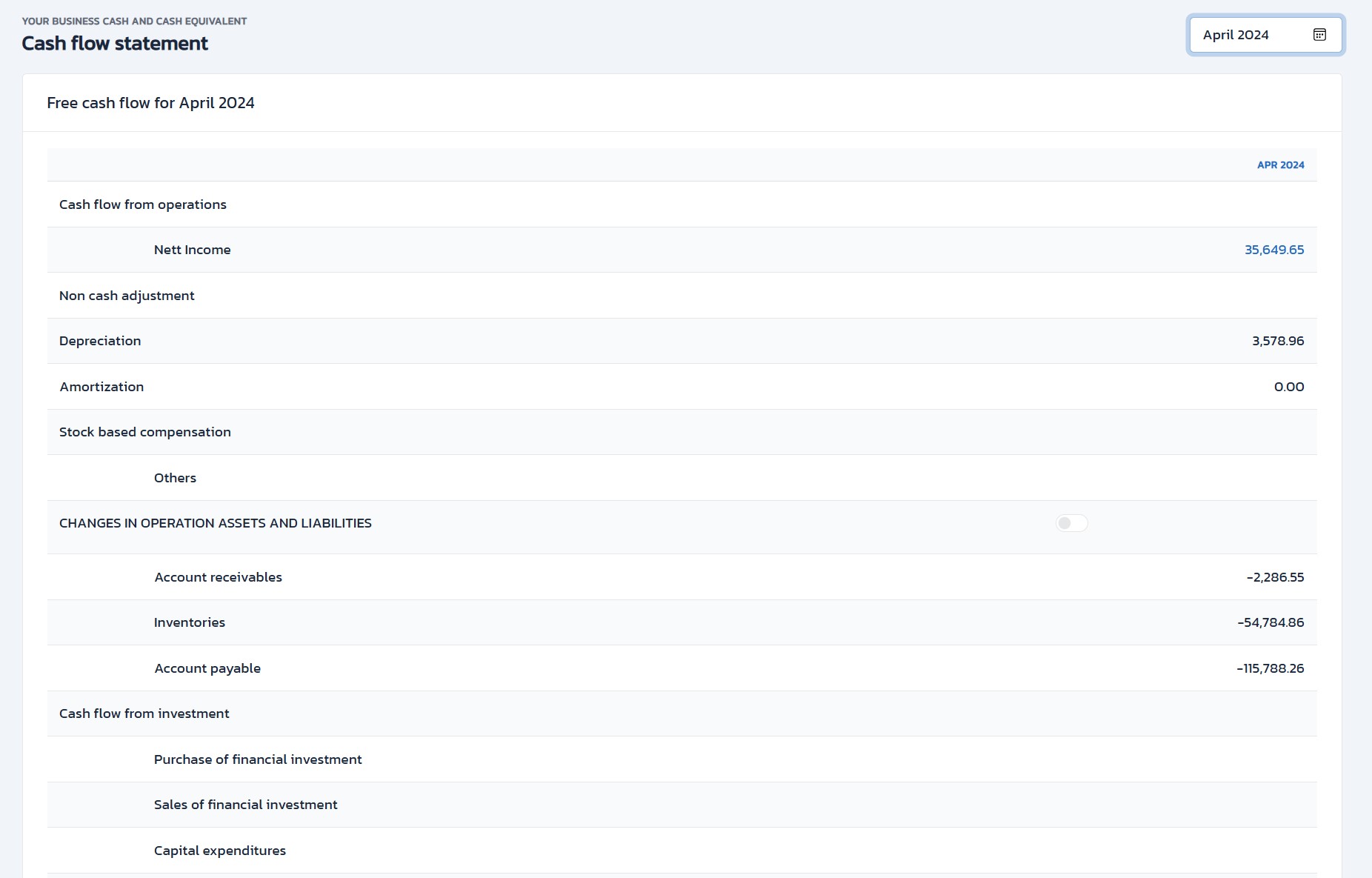The height and width of the screenshot is (878, 1372).
Task: Click the Nett Income row label
Action: (192, 250)
